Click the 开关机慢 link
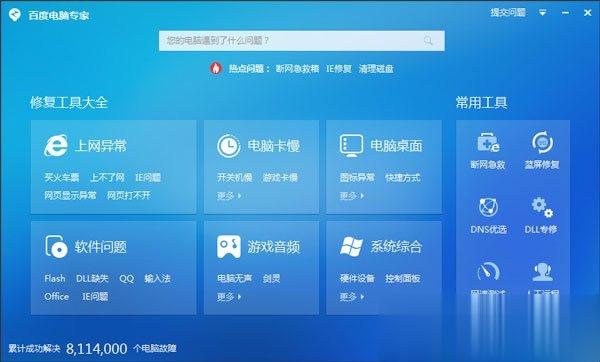The width and height of the screenshot is (600, 362). [x=235, y=177]
